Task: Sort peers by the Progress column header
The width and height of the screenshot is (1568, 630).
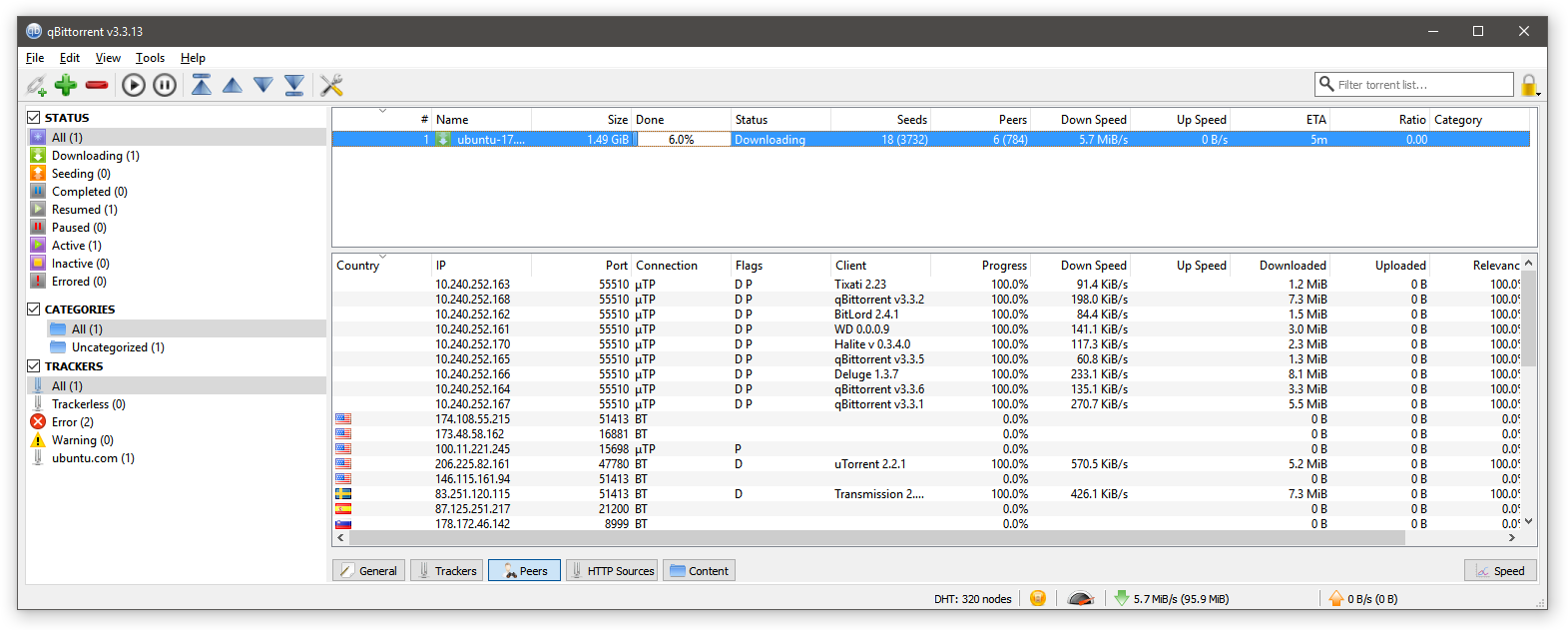Action: tap(980, 265)
